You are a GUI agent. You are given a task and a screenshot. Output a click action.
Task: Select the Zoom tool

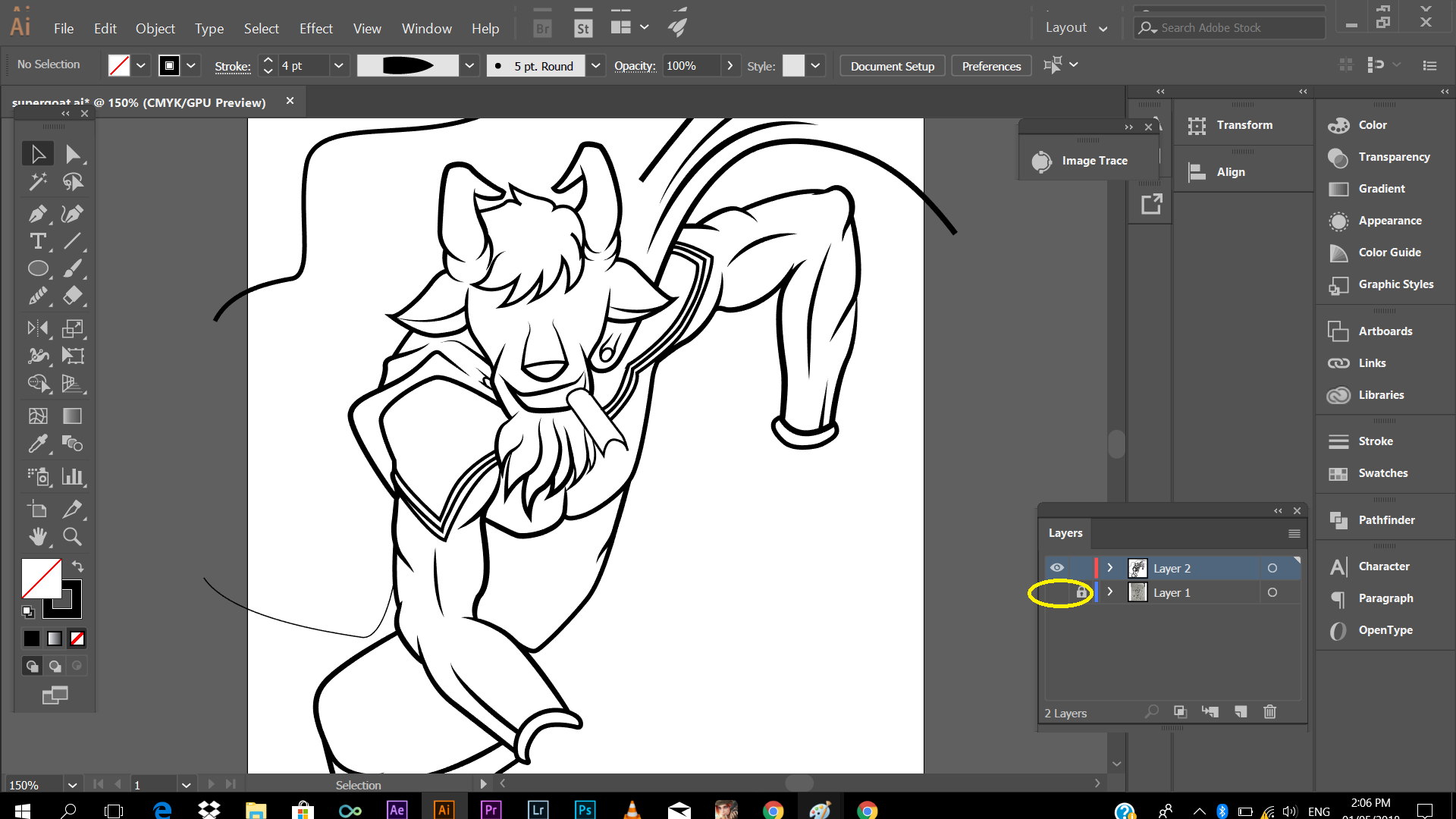[x=73, y=537]
